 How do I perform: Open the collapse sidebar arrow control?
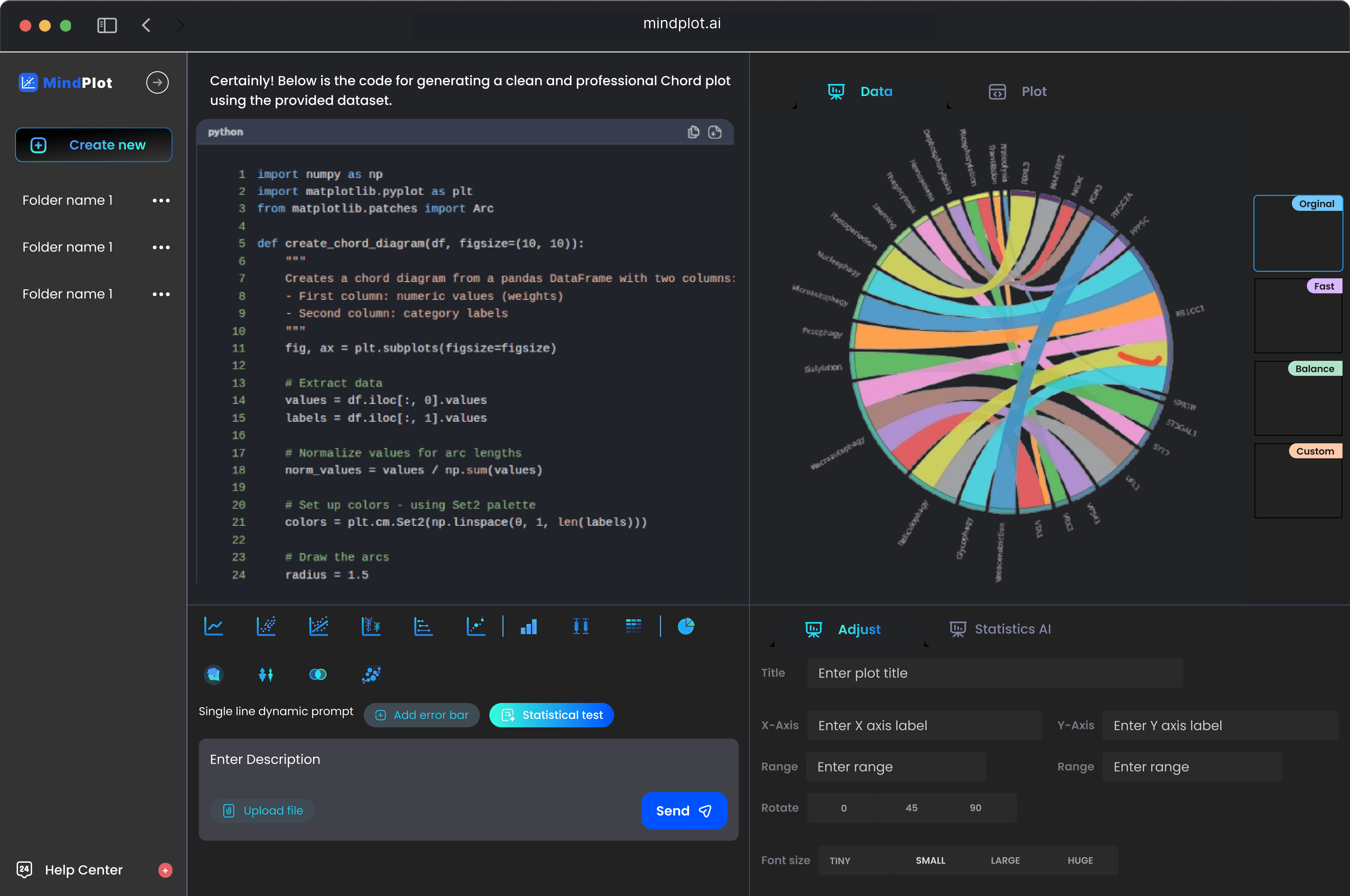tap(157, 82)
